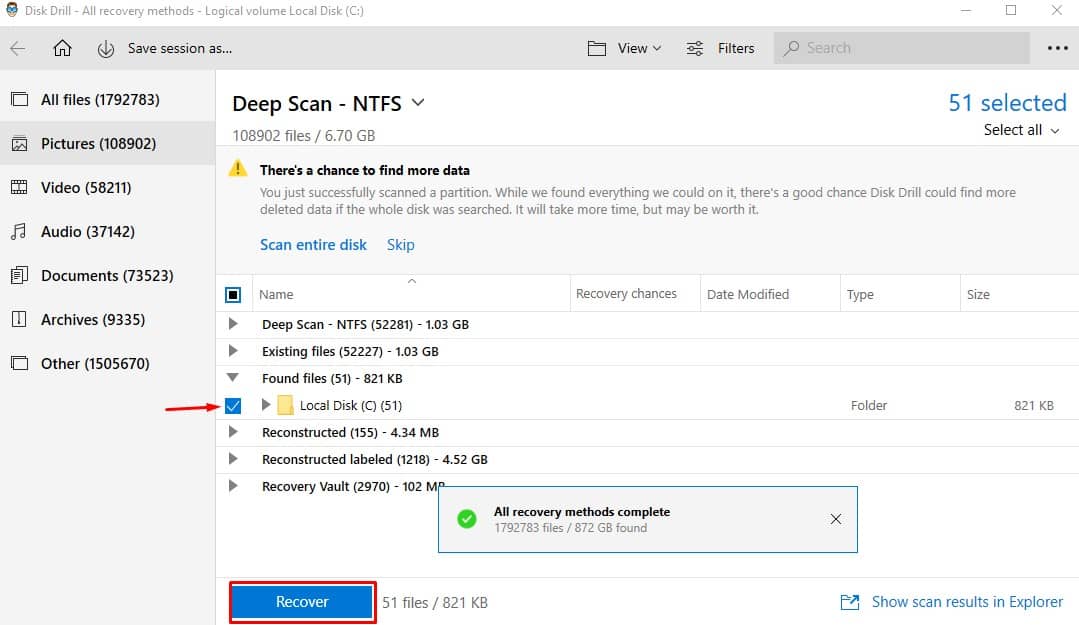Screen dimensions: 1079x625
Task: Open the Select all dropdown
Action: tap(1021, 130)
